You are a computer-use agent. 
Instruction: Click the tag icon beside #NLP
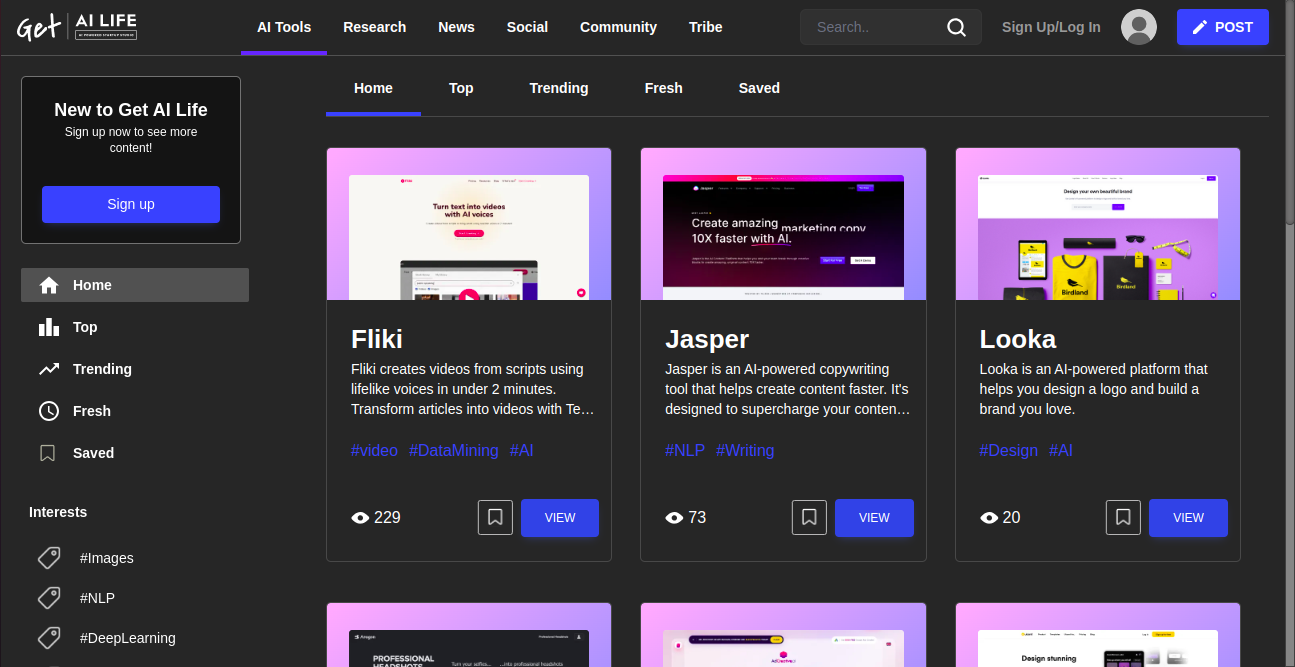[x=48, y=598]
